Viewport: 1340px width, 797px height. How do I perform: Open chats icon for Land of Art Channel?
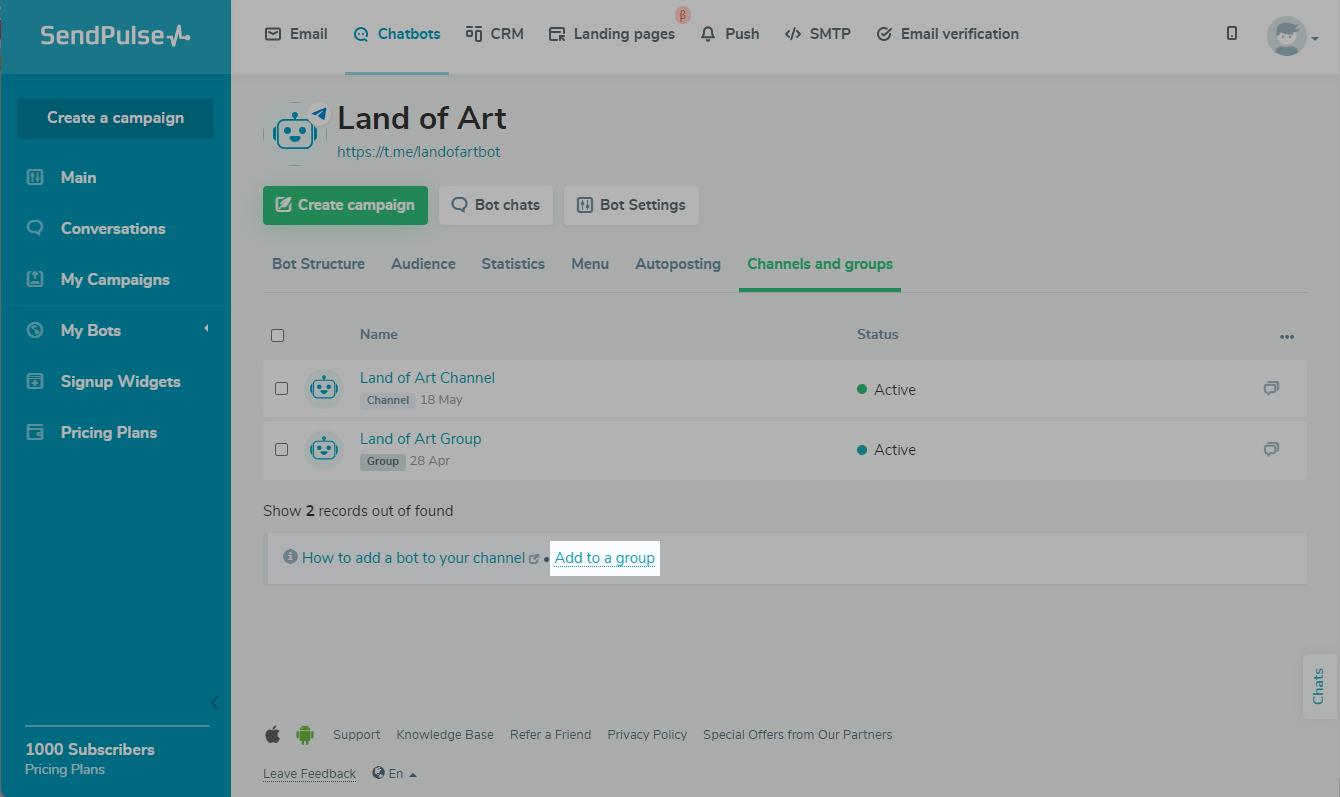coord(1271,388)
